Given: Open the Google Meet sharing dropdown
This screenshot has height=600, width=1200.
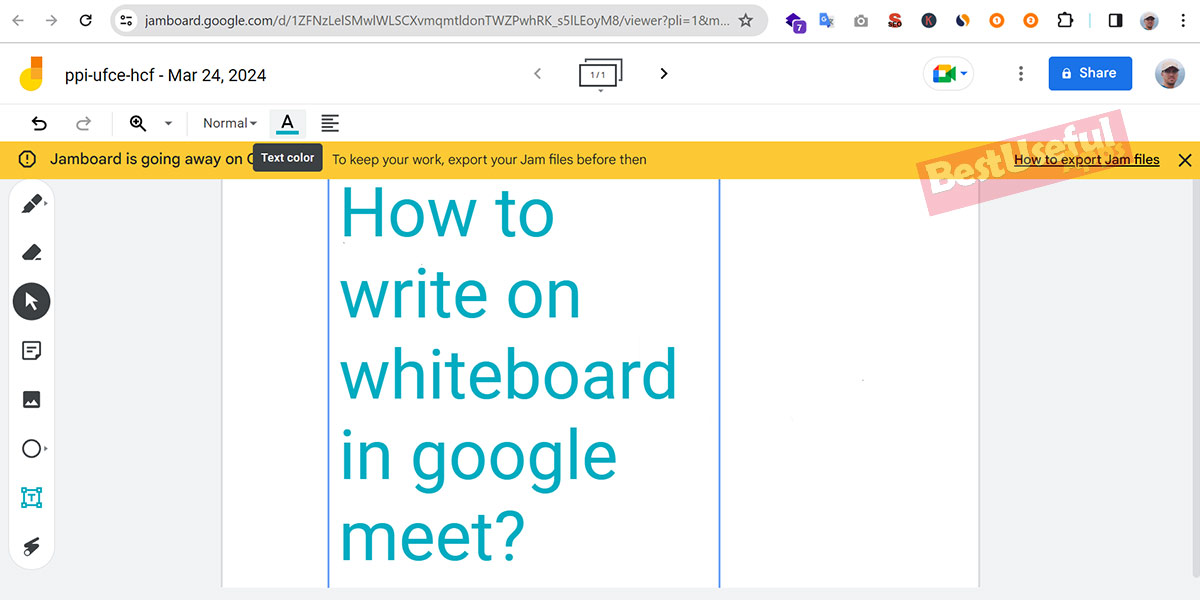Looking at the screenshot, I should 947,73.
